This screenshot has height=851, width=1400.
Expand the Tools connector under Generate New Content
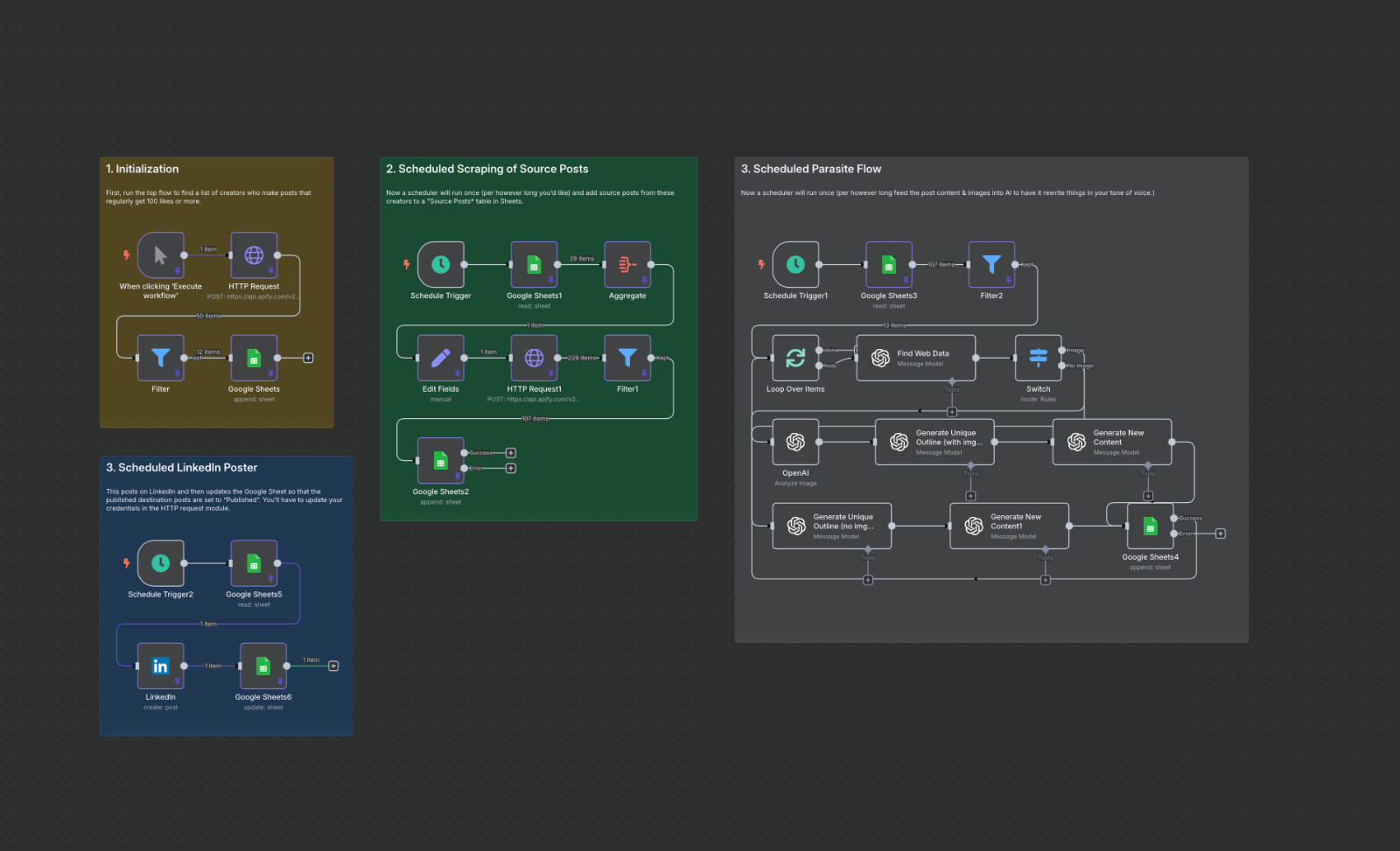[1148, 496]
